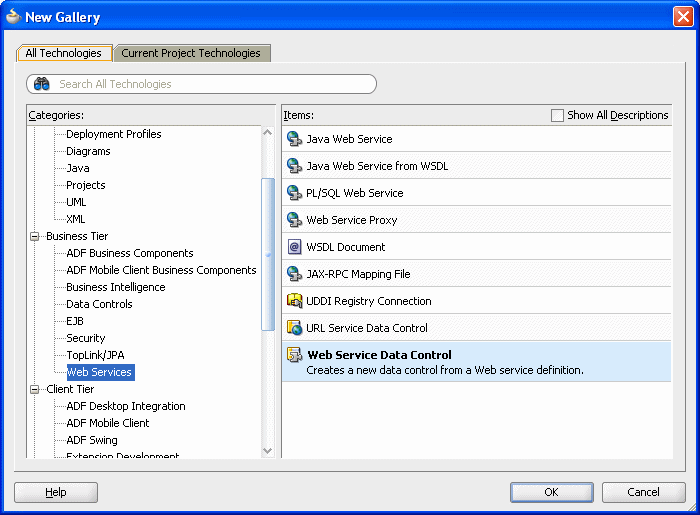The height and width of the screenshot is (515, 700).
Task: Select Business Intelligence category
Action: pos(116,287)
